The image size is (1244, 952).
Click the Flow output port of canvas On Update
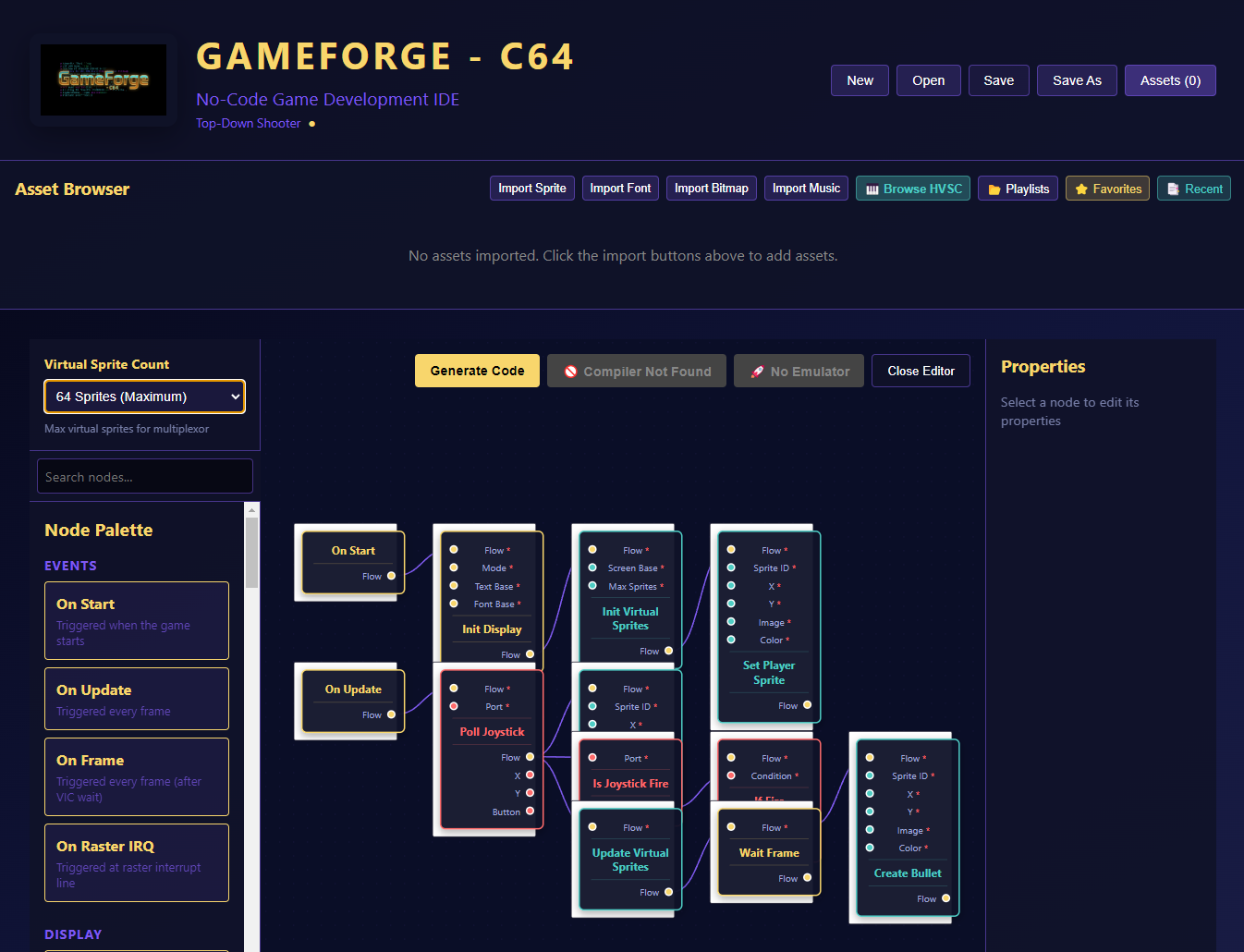[x=392, y=714]
